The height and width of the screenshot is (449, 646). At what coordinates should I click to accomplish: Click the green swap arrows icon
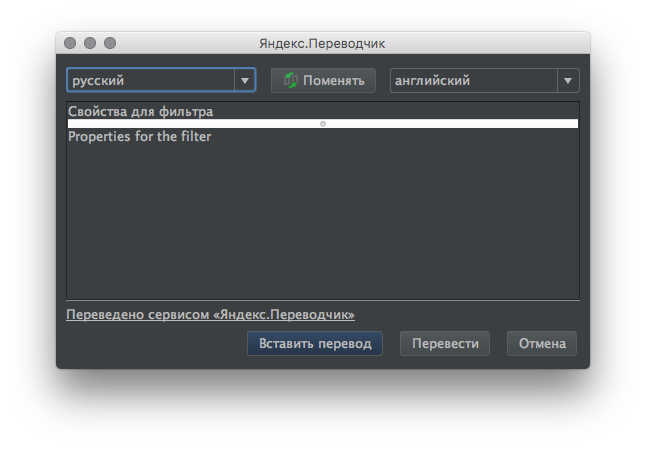tap(291, 80)
